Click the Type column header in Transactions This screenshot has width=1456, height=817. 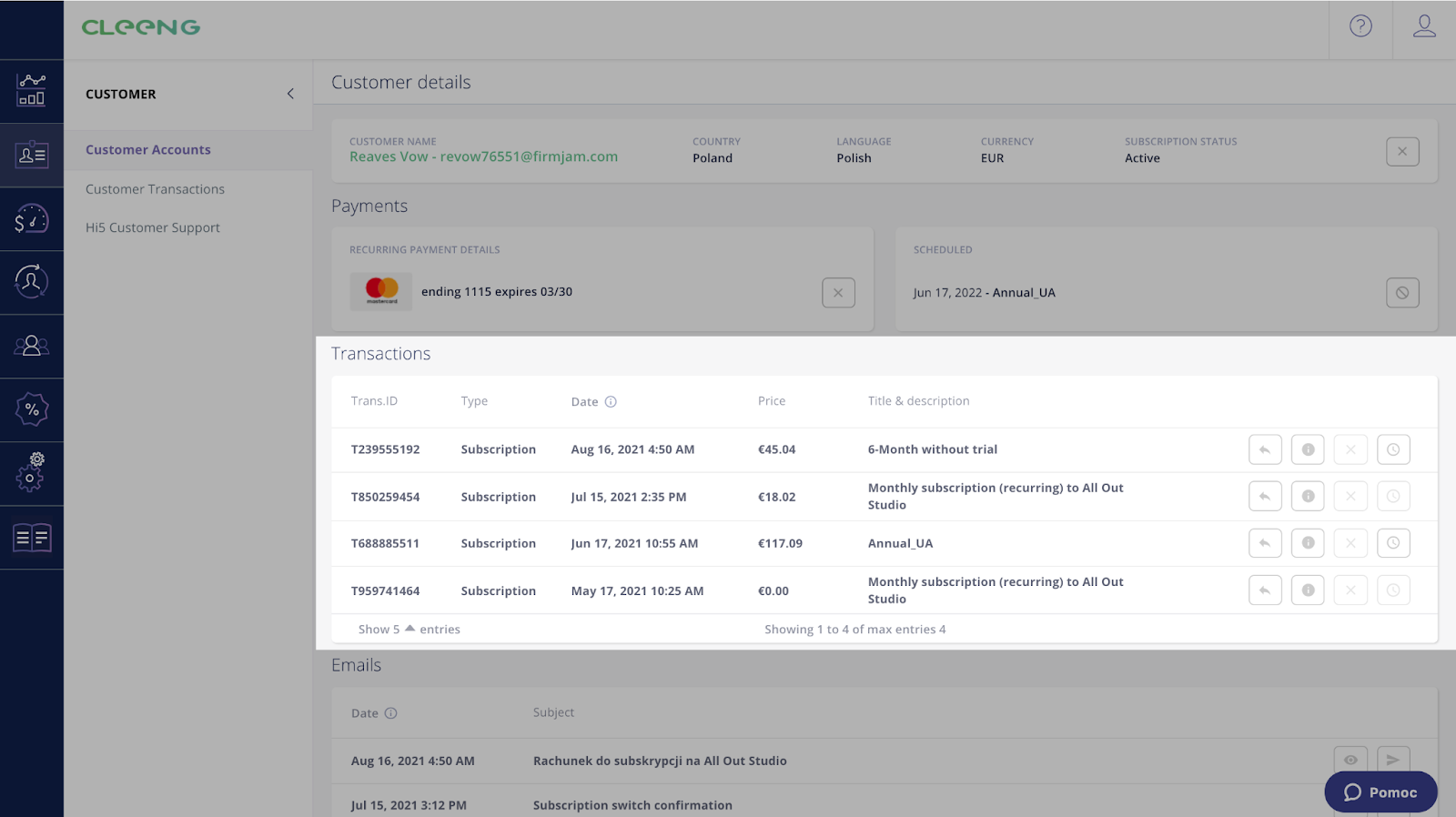474,401
